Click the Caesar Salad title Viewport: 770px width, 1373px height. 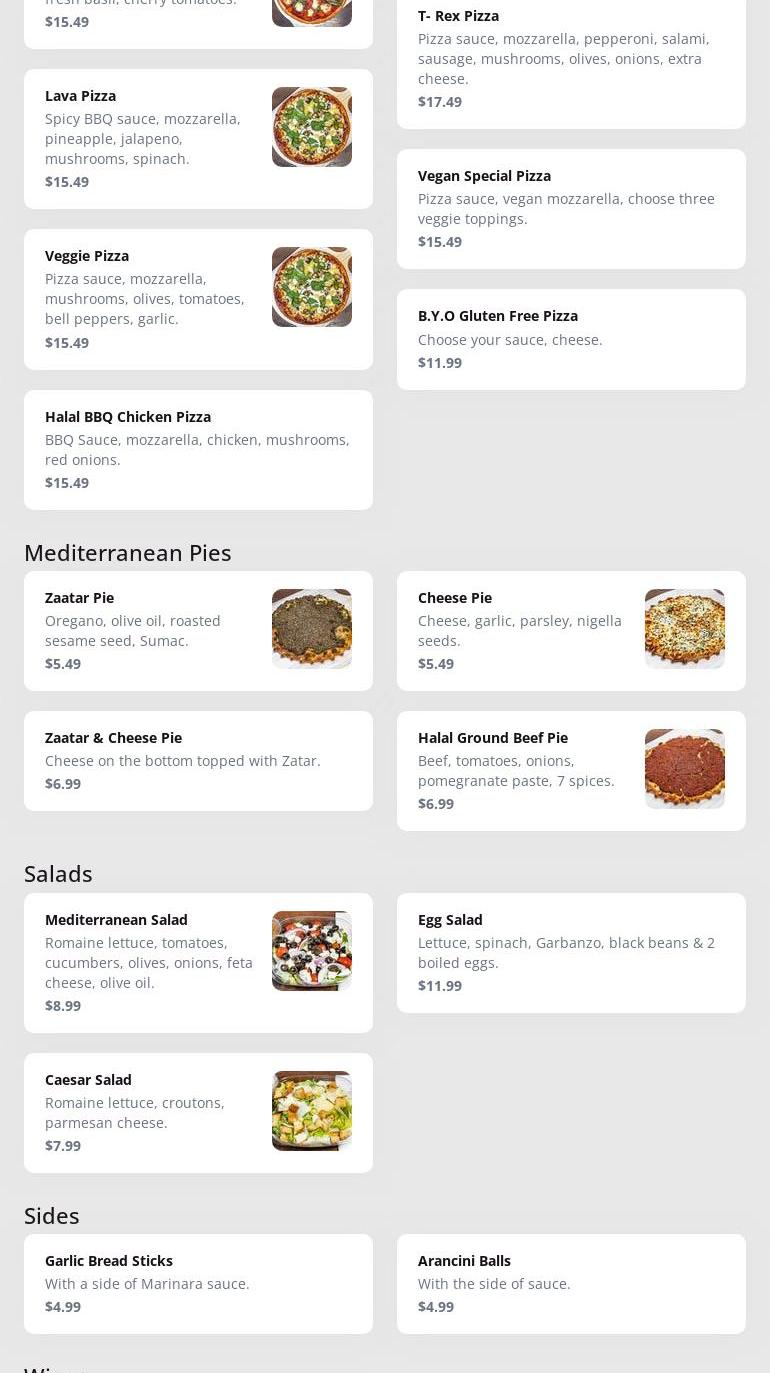click(88, 1080)
